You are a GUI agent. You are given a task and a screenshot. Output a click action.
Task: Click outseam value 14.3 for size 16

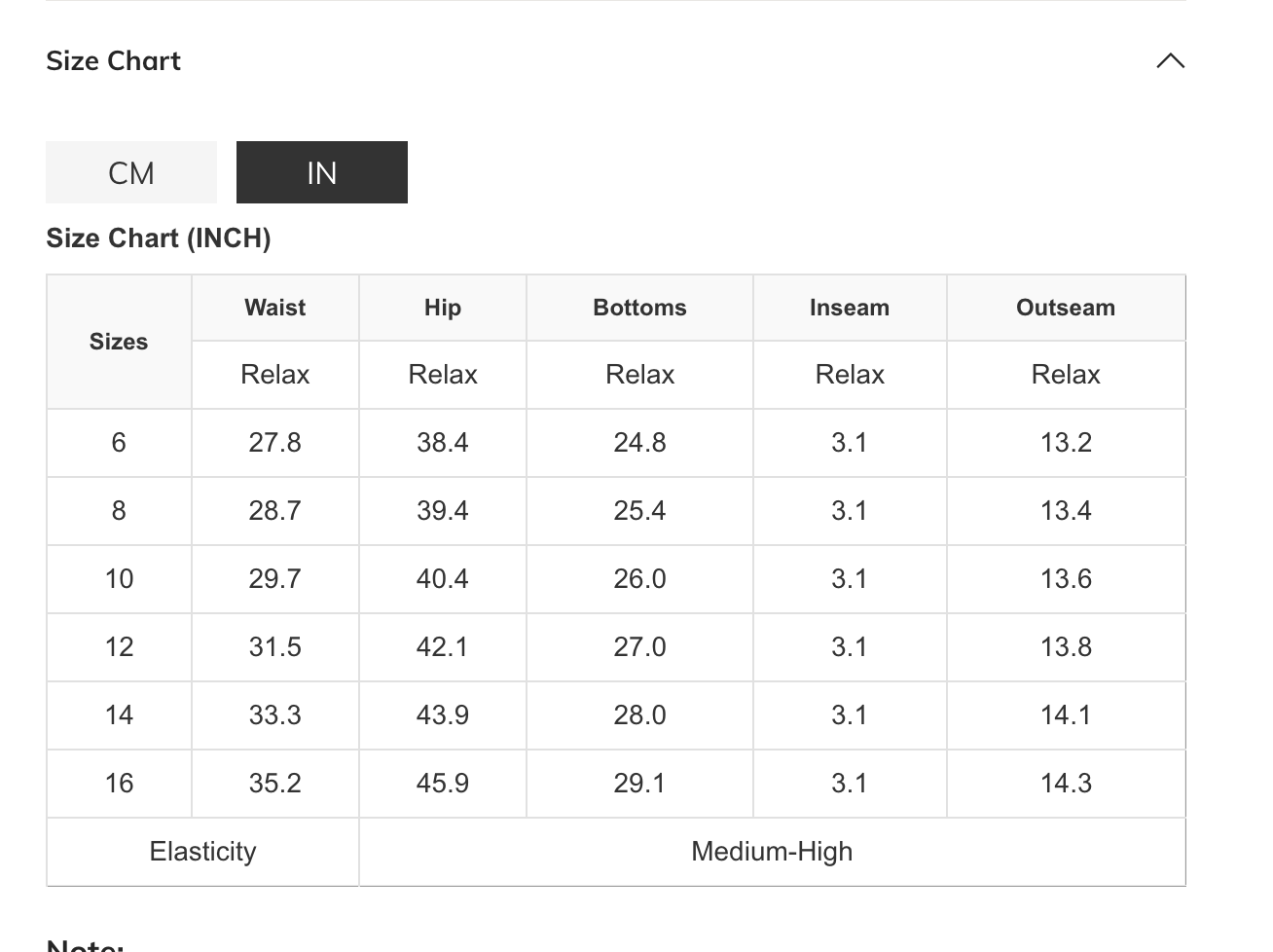tap(1066, 784)
